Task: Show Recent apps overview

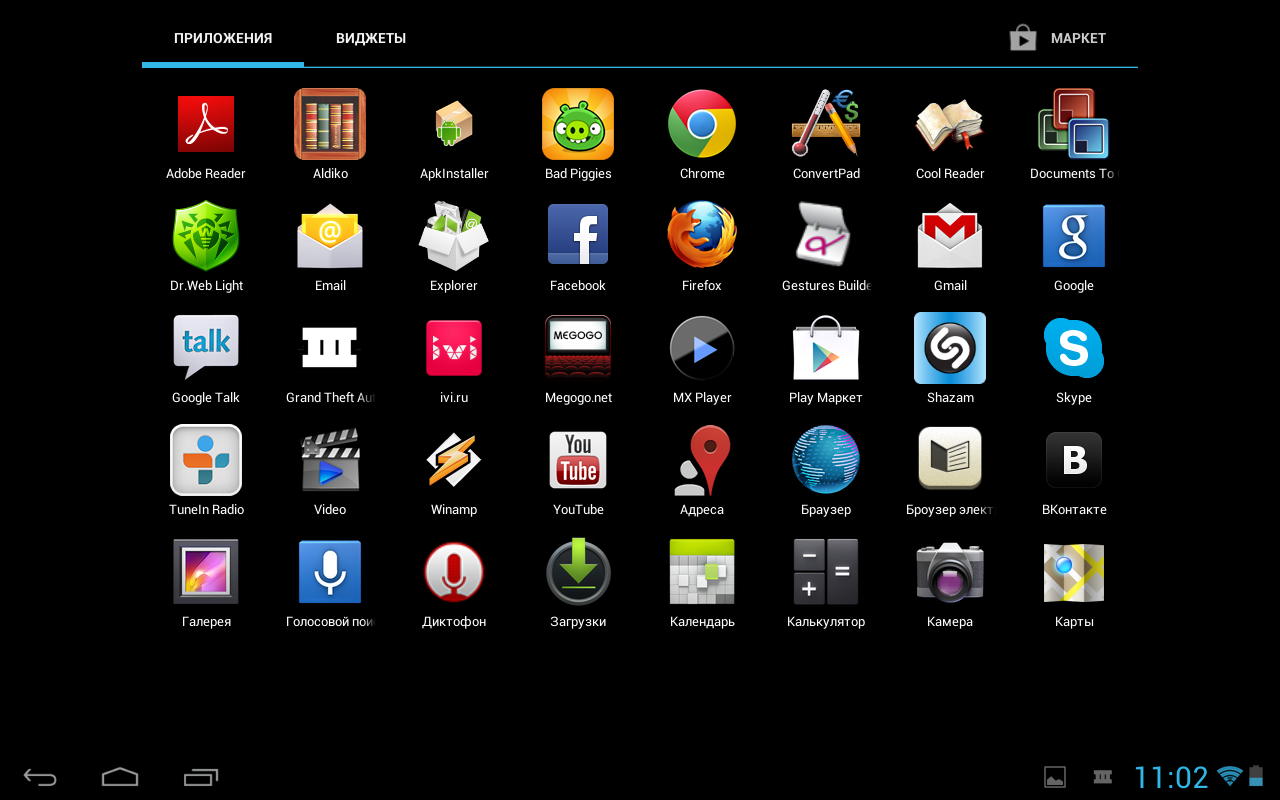Action: (x=201, y=777)
